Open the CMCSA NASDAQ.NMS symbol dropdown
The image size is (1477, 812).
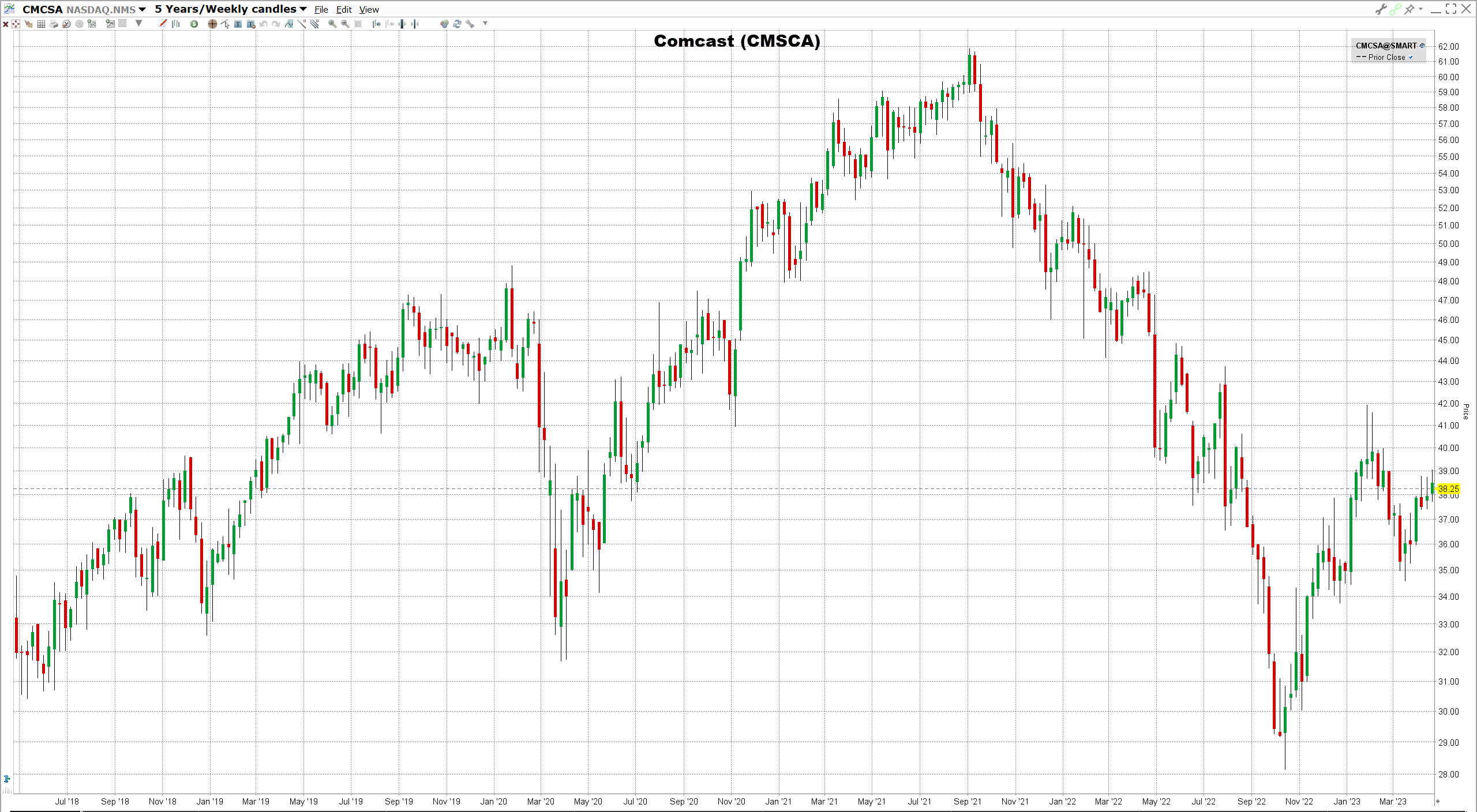(142, 9)
